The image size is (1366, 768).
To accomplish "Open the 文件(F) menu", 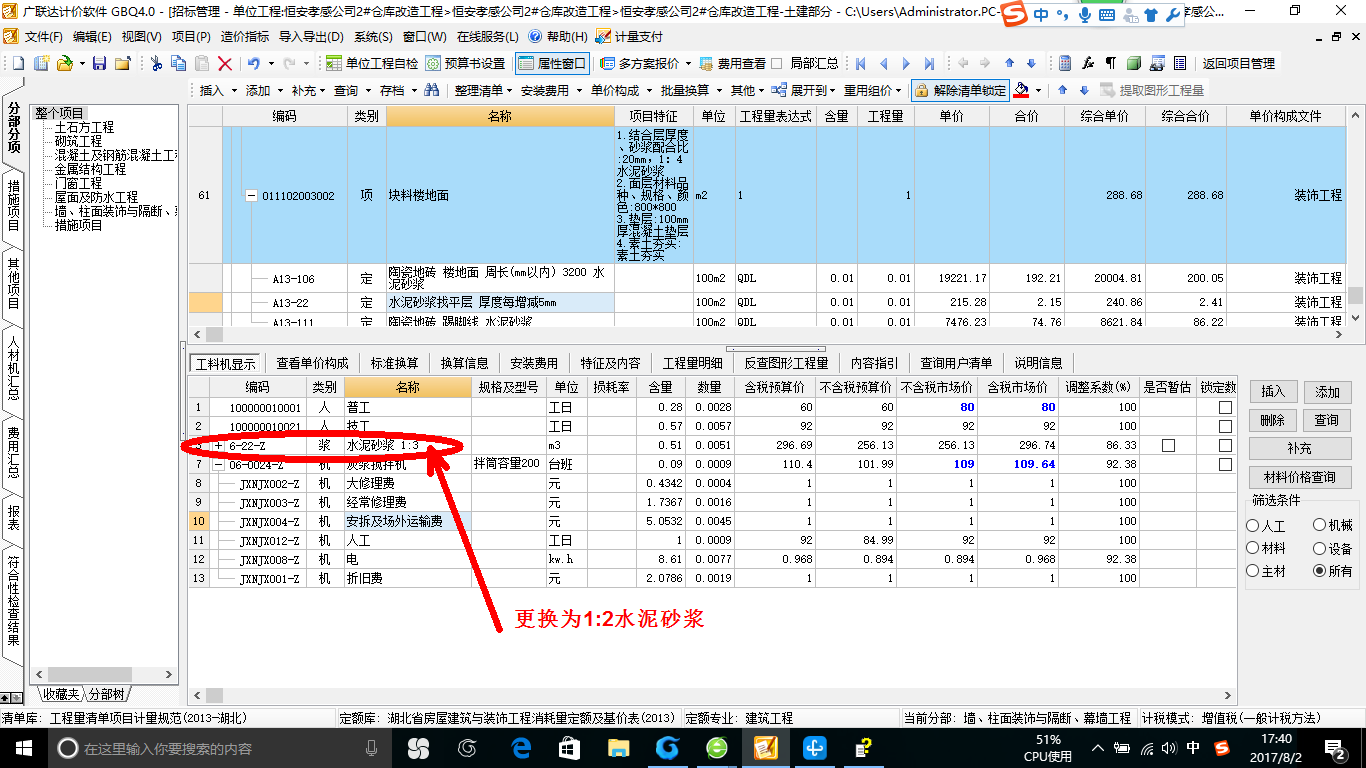I will point(43,37).
